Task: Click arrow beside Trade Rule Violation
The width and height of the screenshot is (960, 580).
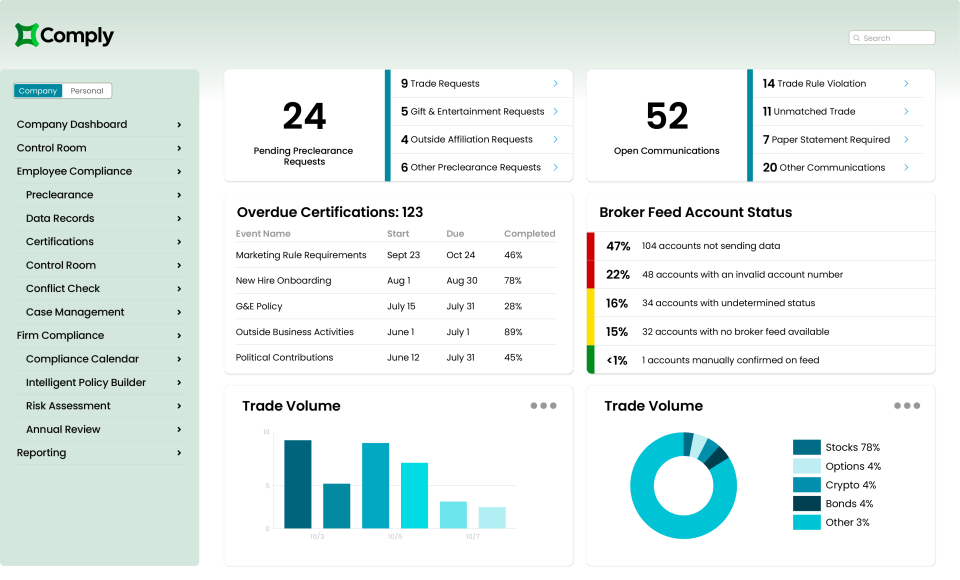Action: tap(906, 84)
